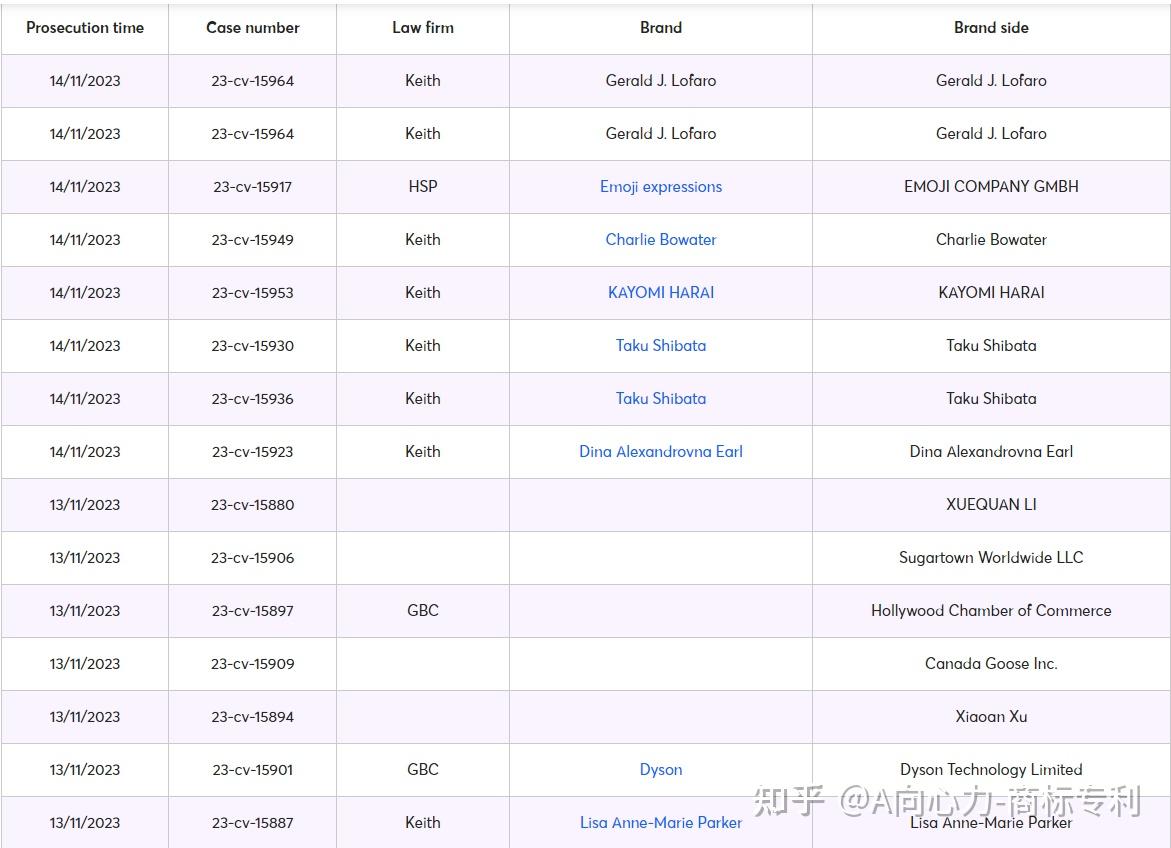
Task: Select case number 23-cv-15880 cell
Action: point(253,505)
